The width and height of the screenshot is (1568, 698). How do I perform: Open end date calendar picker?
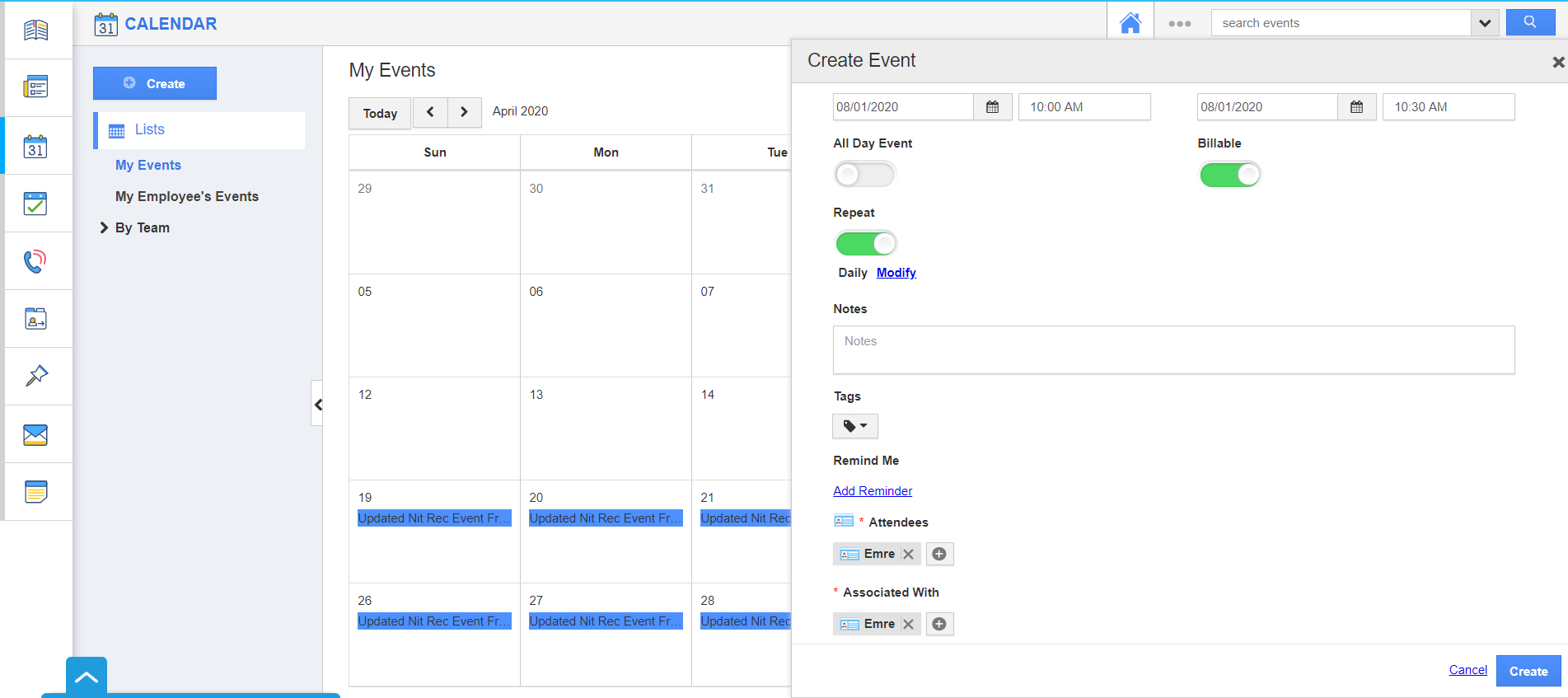tap(1356, 107)
